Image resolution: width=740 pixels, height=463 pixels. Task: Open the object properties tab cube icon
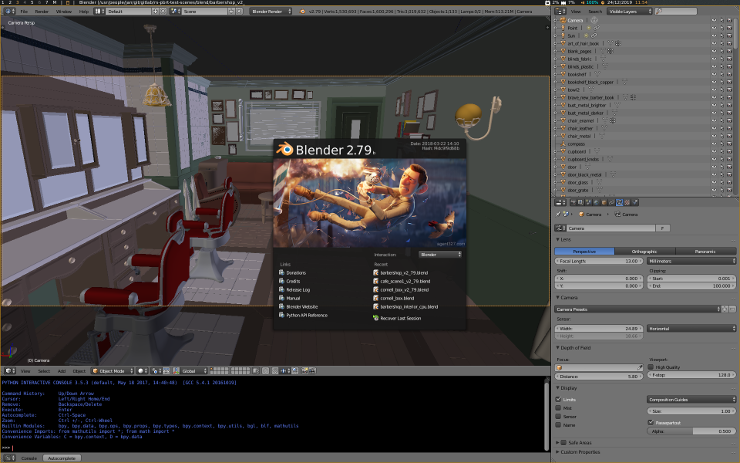click(604, 202)
